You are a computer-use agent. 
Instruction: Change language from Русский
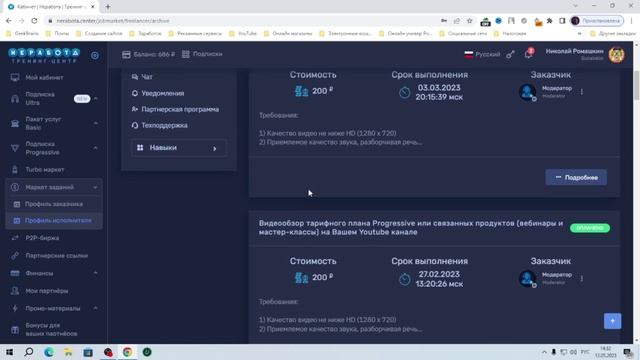(x=482, y=54)
